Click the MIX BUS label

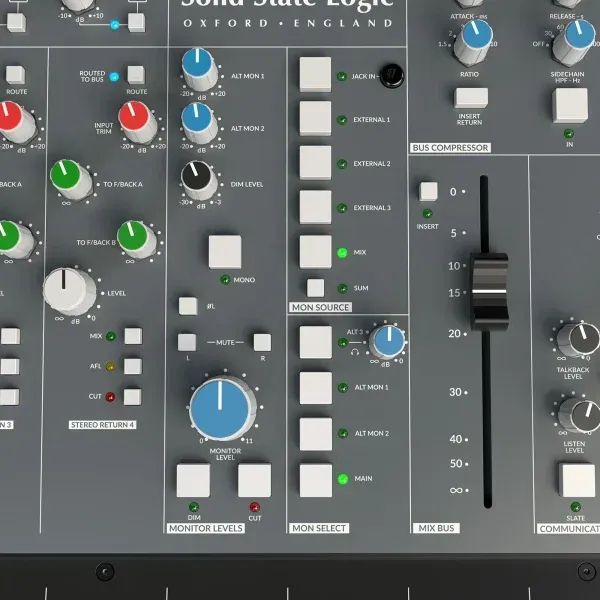pyautogui.click(x=436, y=528)
